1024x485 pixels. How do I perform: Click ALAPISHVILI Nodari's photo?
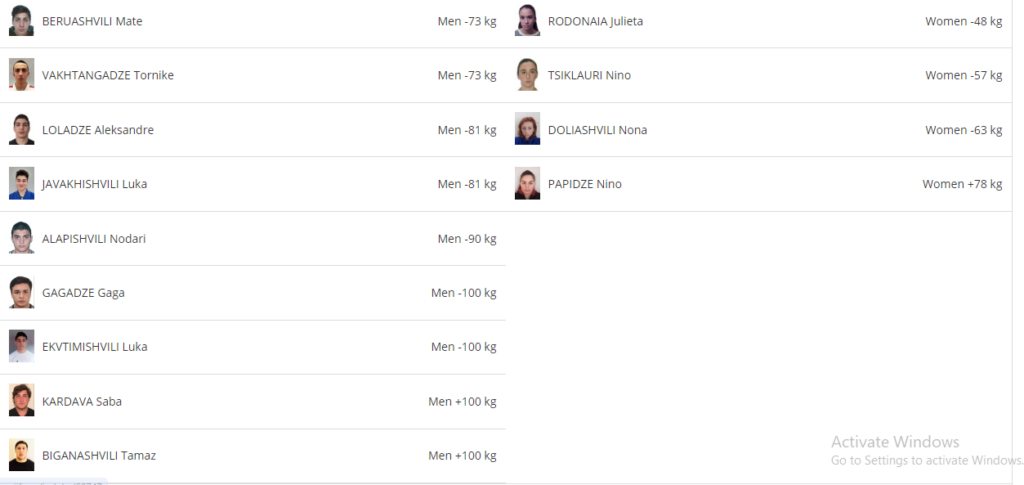[22, 238]
